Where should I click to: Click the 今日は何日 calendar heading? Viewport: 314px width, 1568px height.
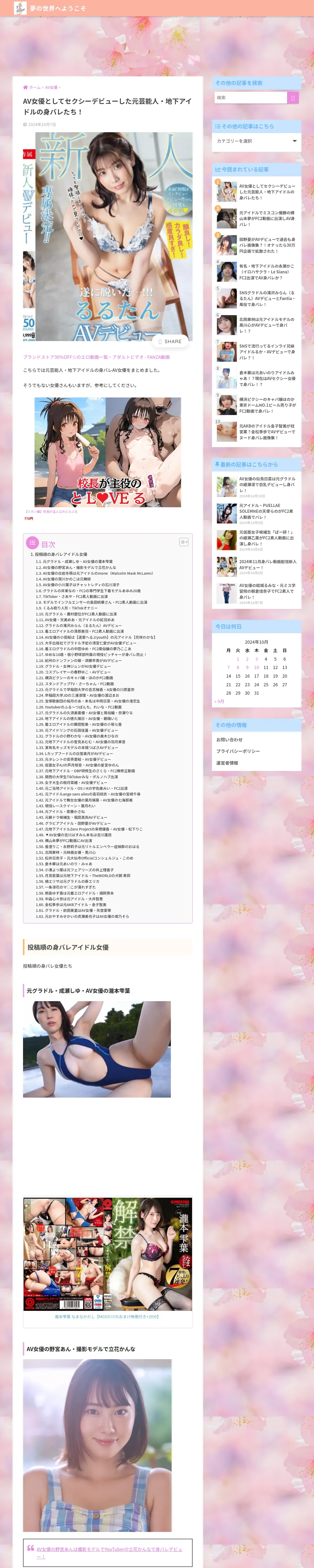point(257,626)
